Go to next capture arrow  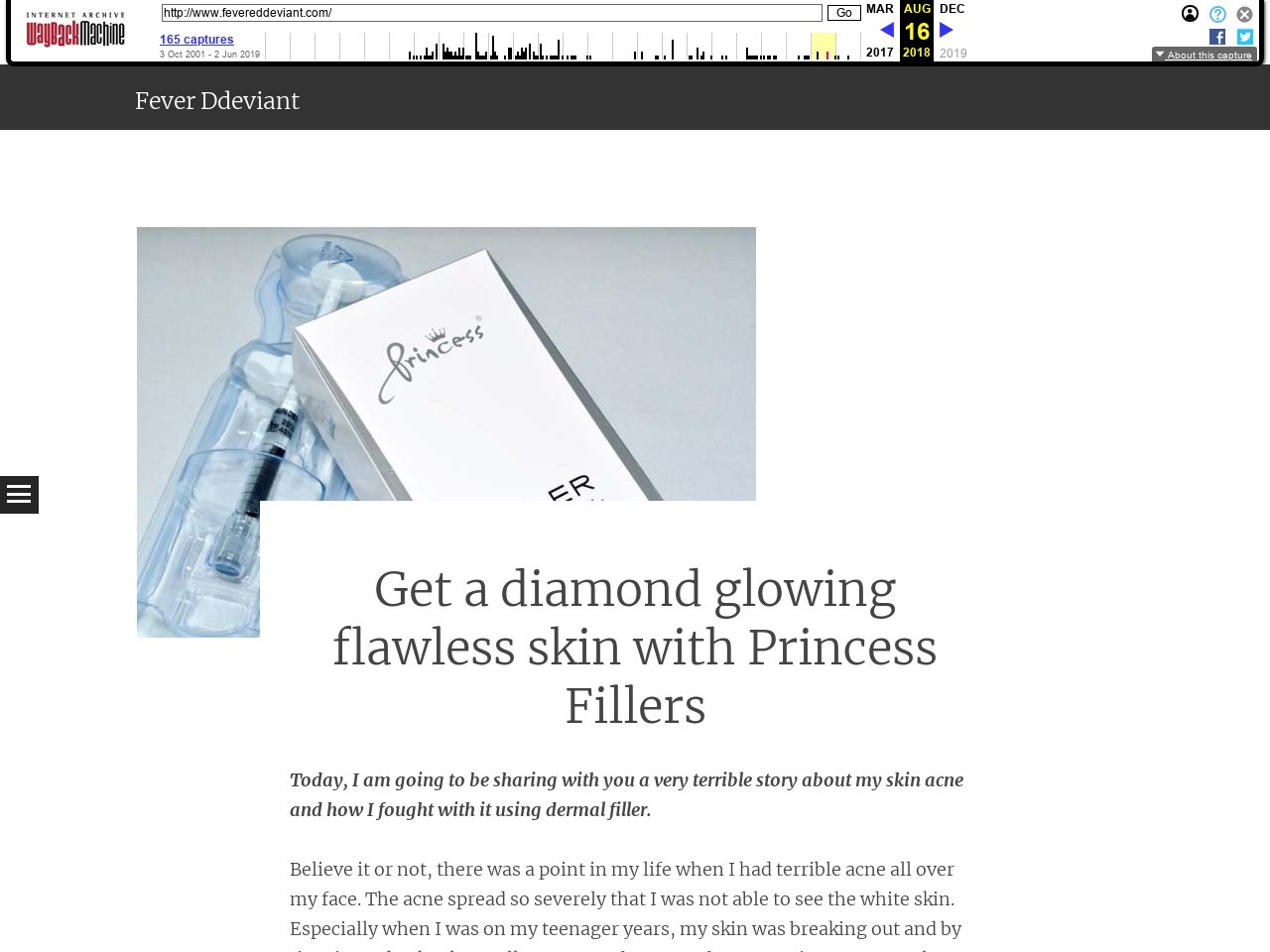pyautogui.click(x=947, y=31)
